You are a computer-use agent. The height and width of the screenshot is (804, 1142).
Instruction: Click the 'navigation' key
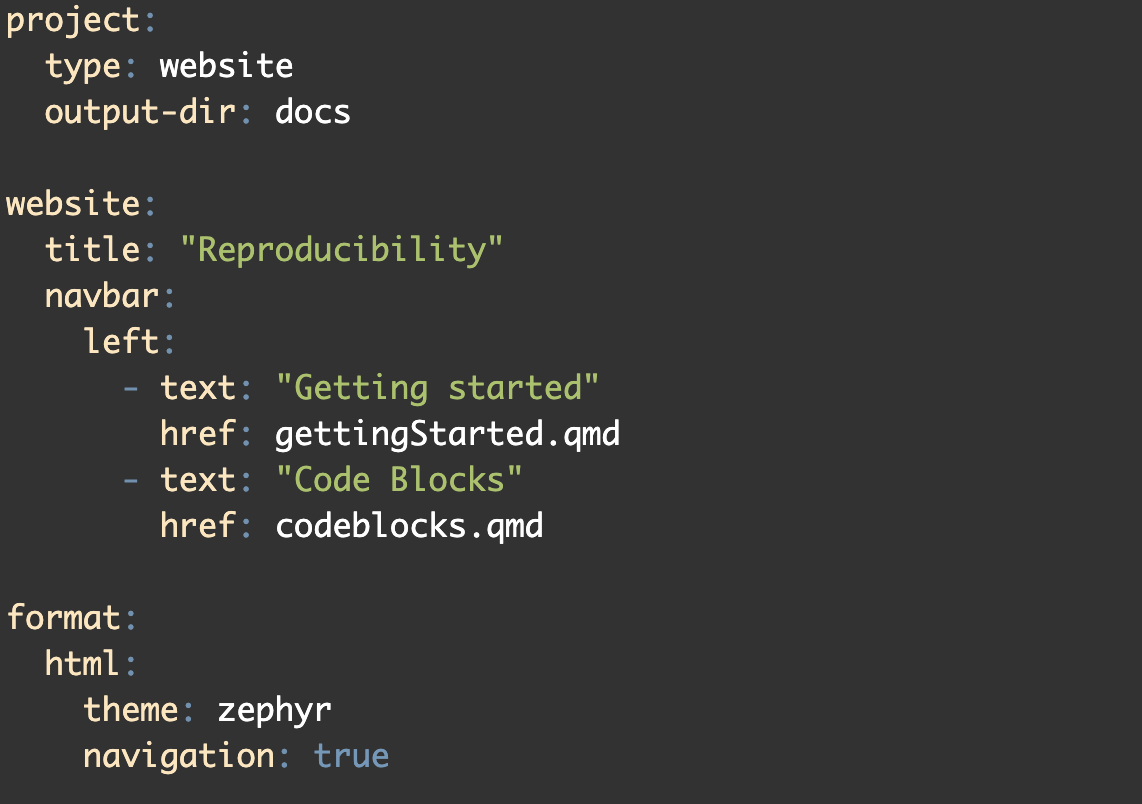coord(178,757)
